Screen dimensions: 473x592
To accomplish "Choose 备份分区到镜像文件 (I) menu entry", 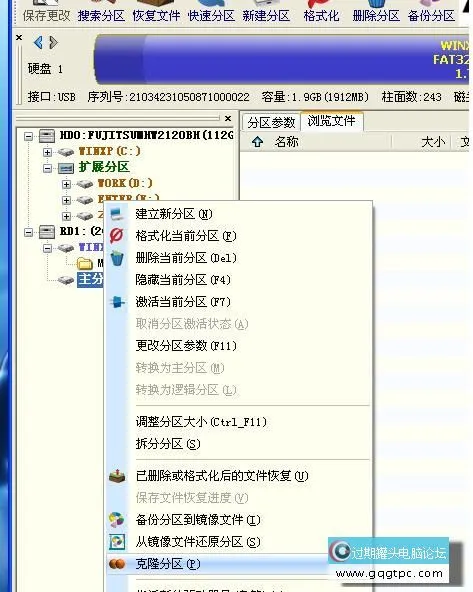I will [238, 520].
